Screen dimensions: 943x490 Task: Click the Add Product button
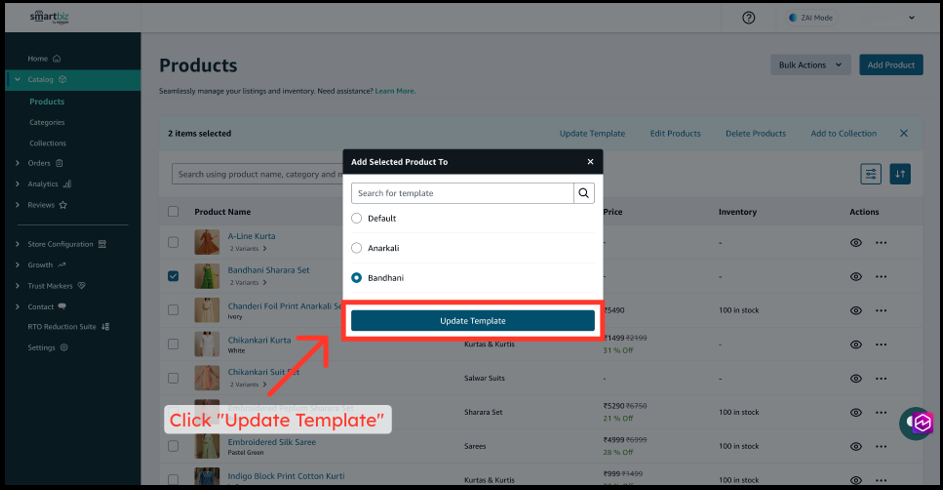click(890, 65)
